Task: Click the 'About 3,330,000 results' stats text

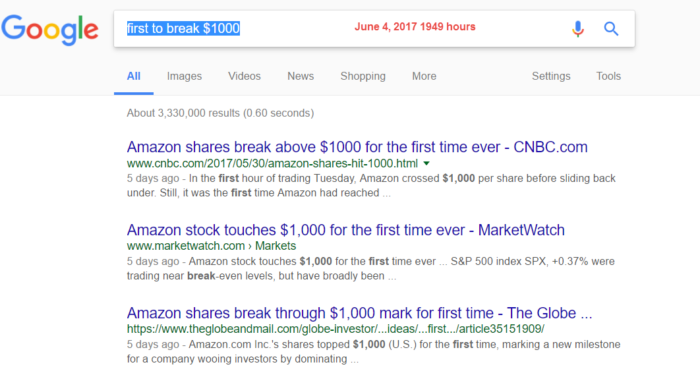Action: point(220,113)
